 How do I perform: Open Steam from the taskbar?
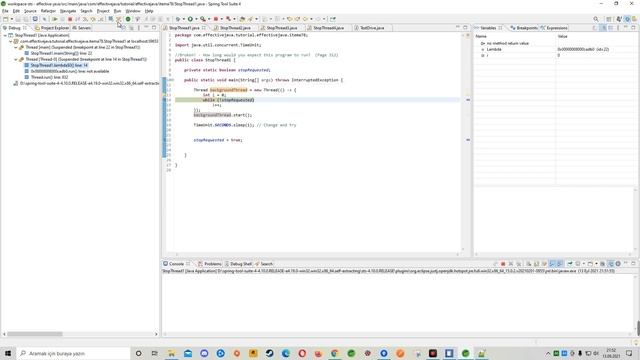(269, 353)
